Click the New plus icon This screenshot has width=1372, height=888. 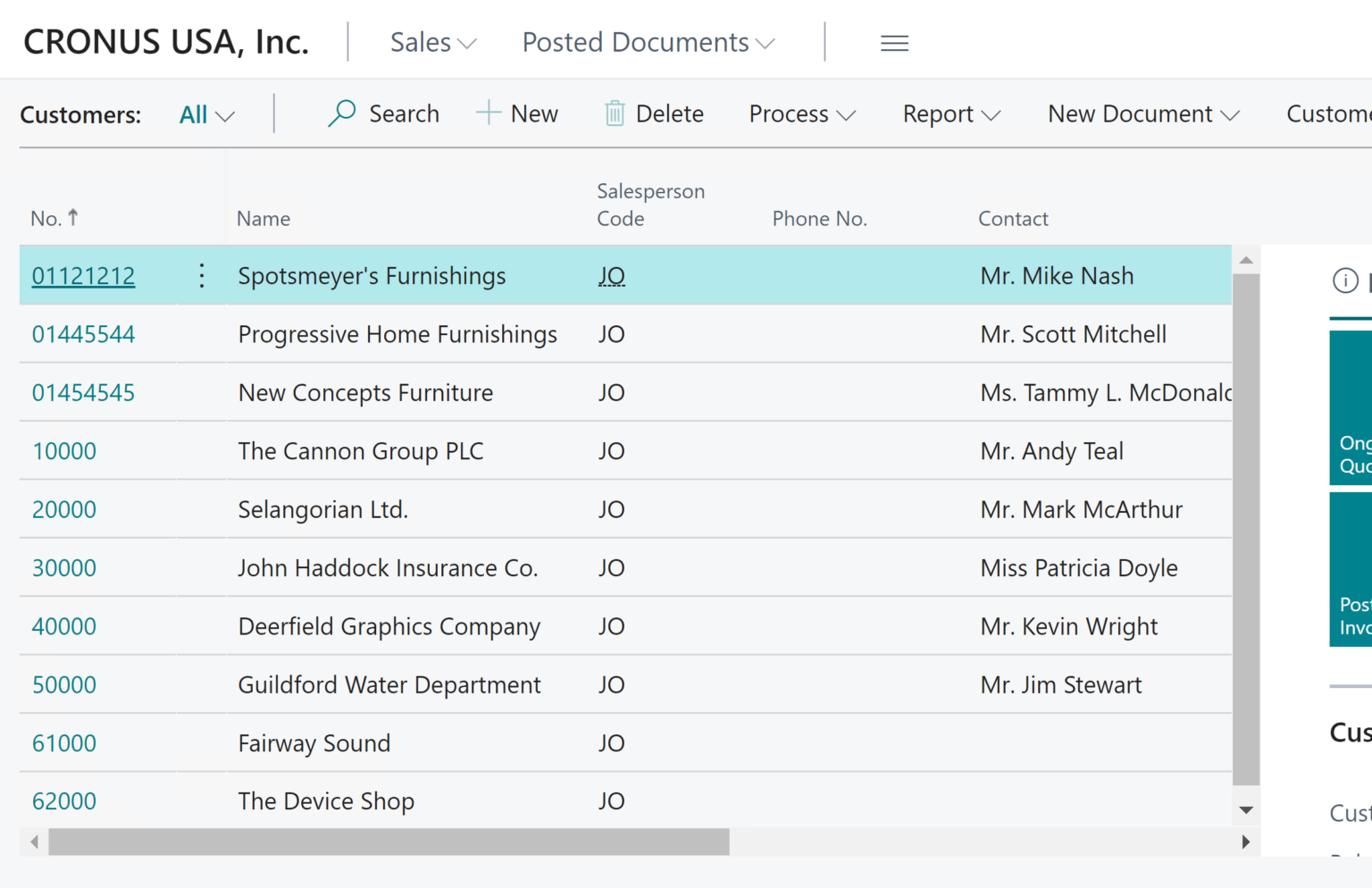[x=488, y=113]
